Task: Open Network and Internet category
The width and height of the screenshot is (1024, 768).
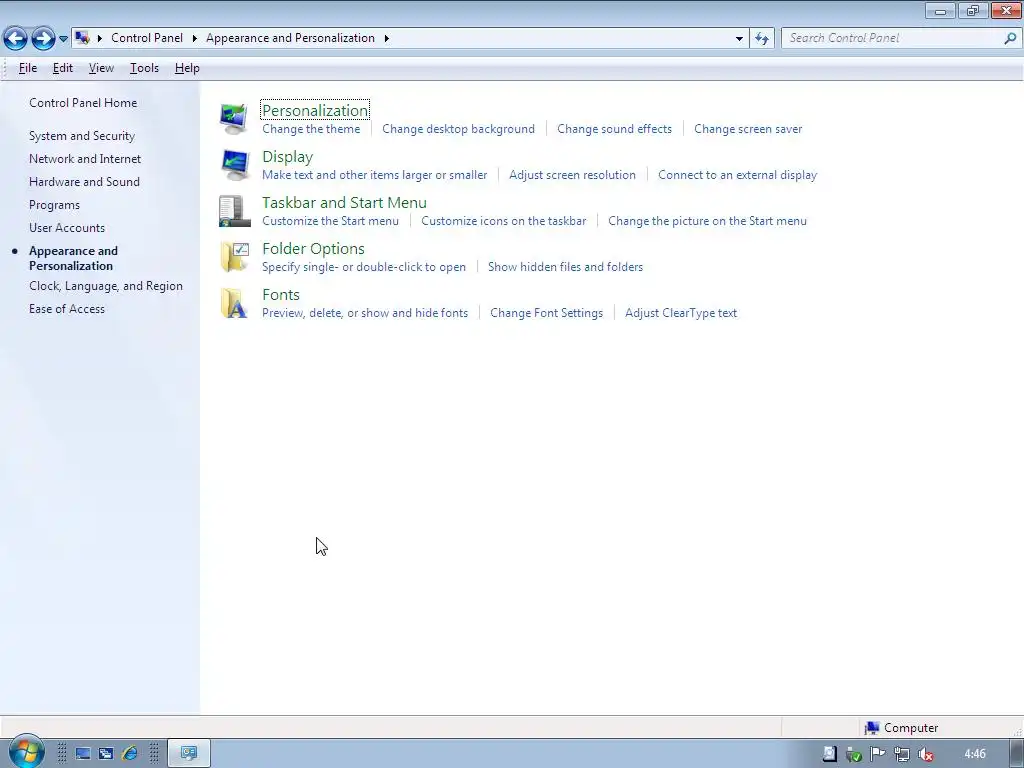Action: point(85,159)
